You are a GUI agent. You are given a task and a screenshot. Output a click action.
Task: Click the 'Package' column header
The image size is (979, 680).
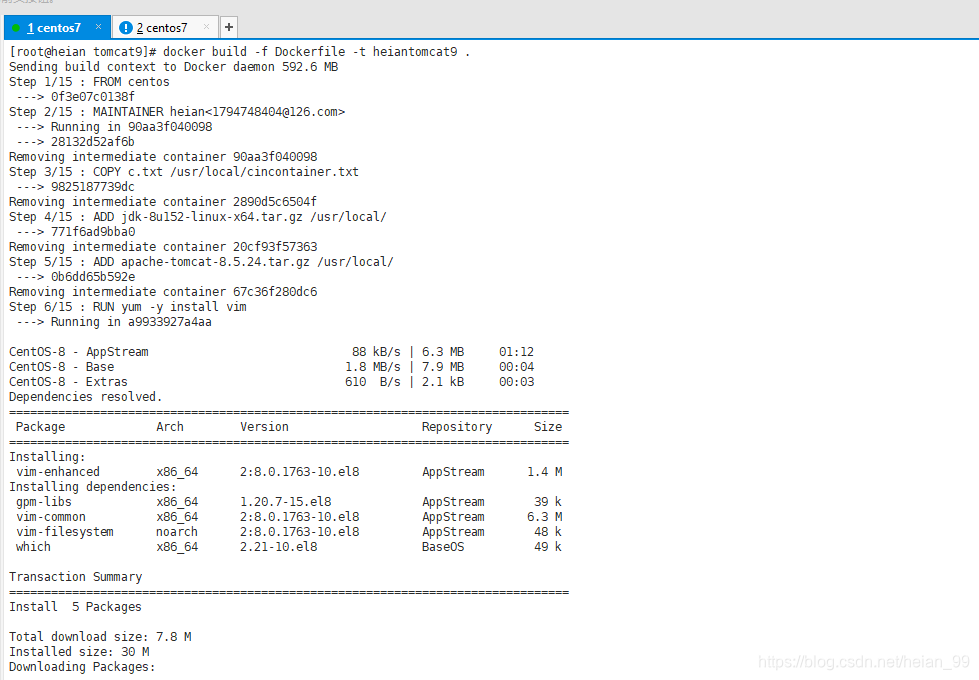tap(40, 426)
